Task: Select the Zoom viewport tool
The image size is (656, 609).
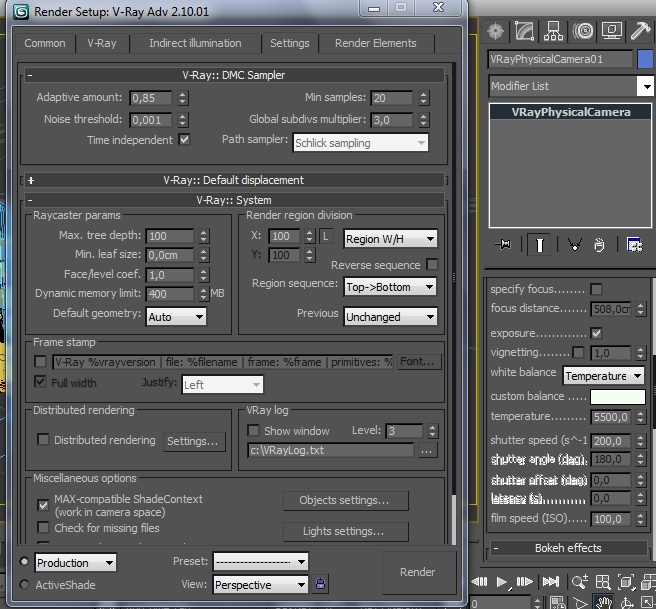Action: point(580,582)
